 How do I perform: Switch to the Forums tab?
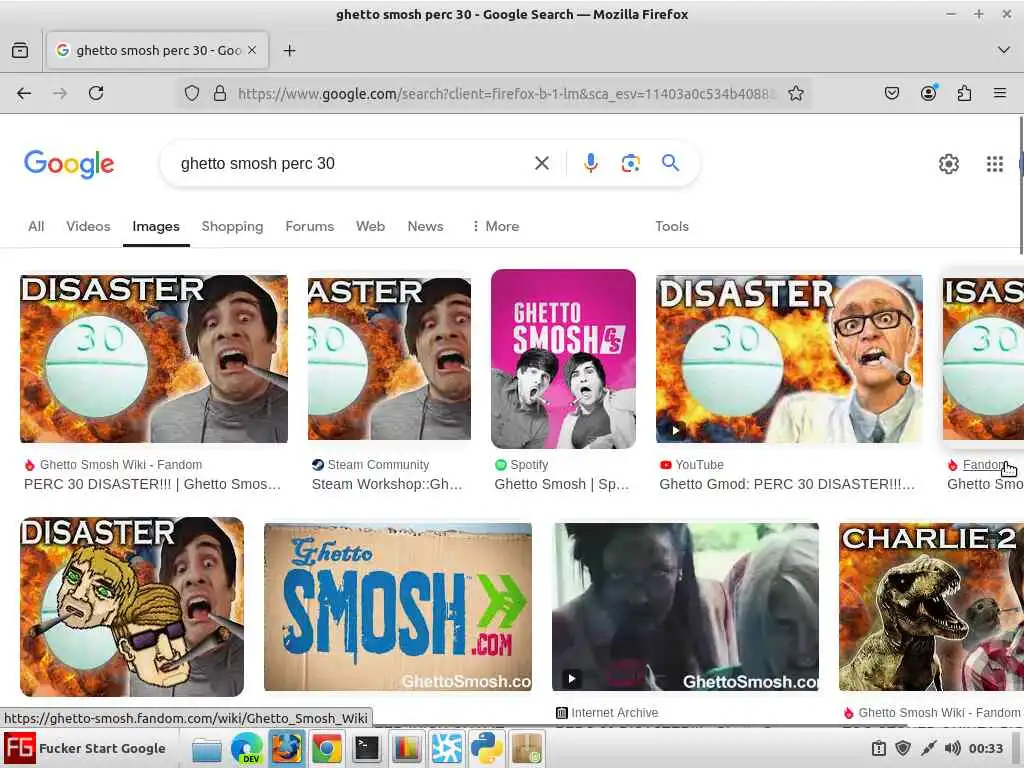coord(310,227)
